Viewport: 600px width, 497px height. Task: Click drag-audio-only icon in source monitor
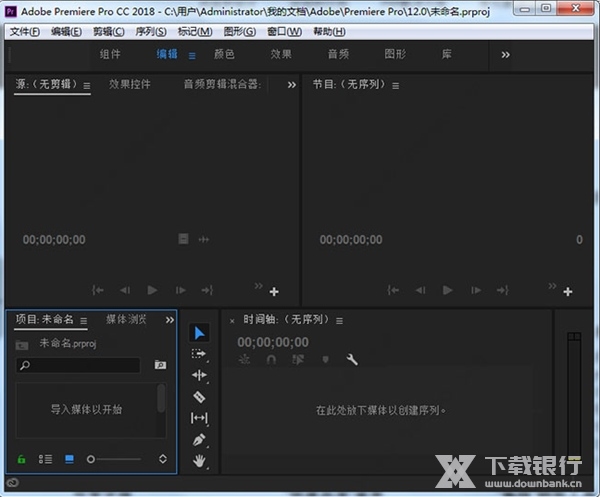[204, 240]
